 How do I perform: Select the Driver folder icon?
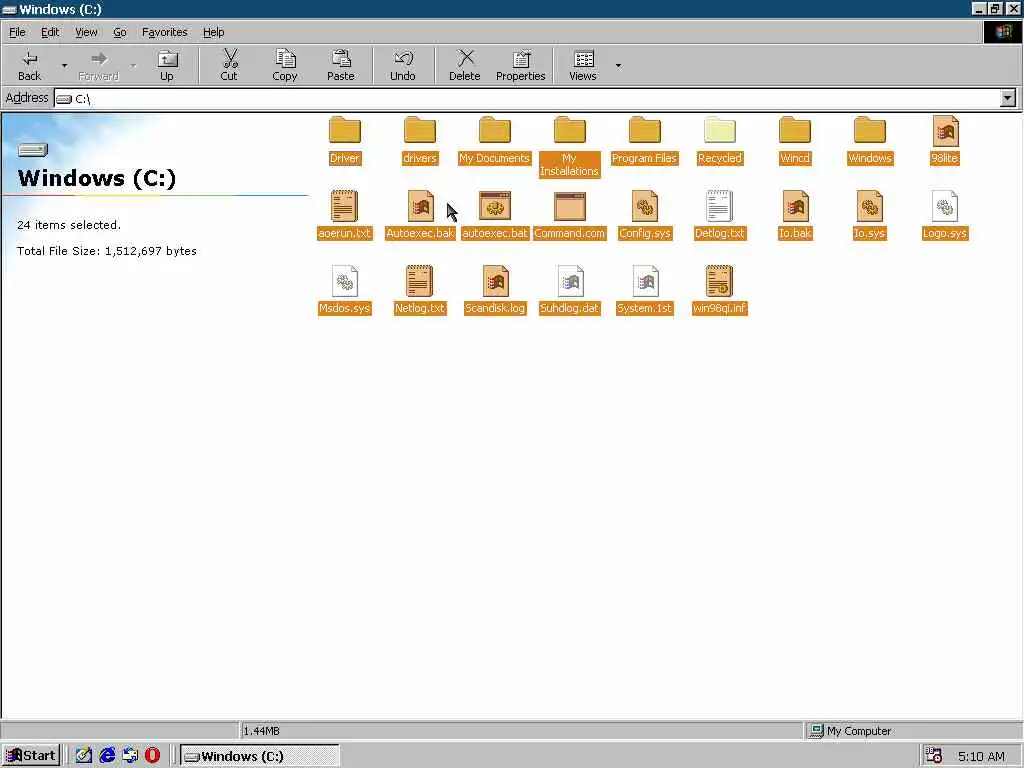(x=345, y=130)
